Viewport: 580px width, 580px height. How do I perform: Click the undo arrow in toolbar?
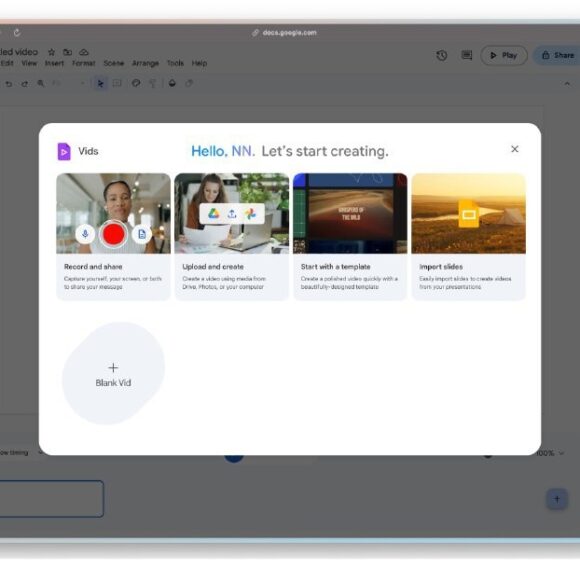click(9, 84)
